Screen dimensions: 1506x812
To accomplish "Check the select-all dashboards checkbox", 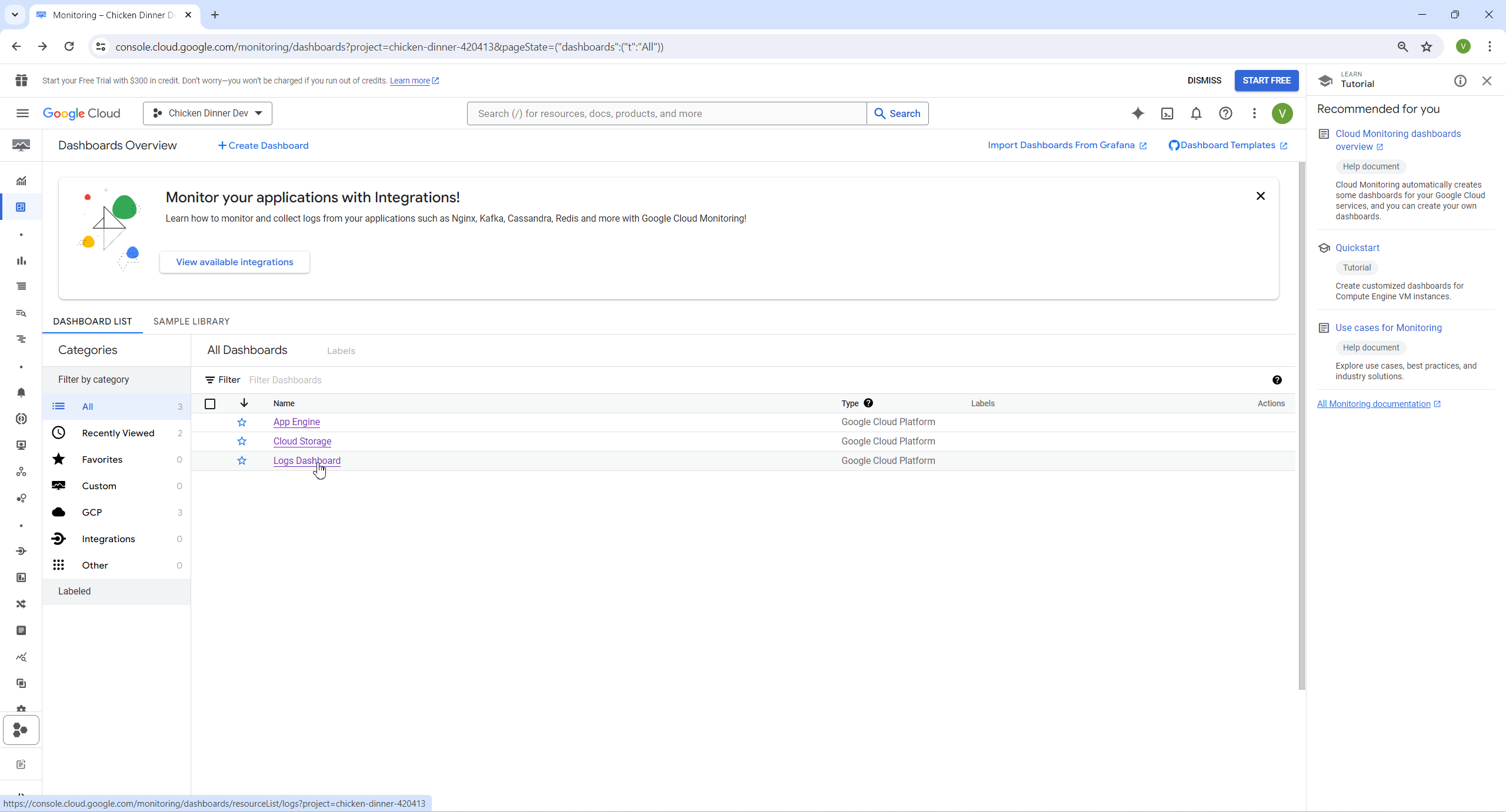I will 210,404.
